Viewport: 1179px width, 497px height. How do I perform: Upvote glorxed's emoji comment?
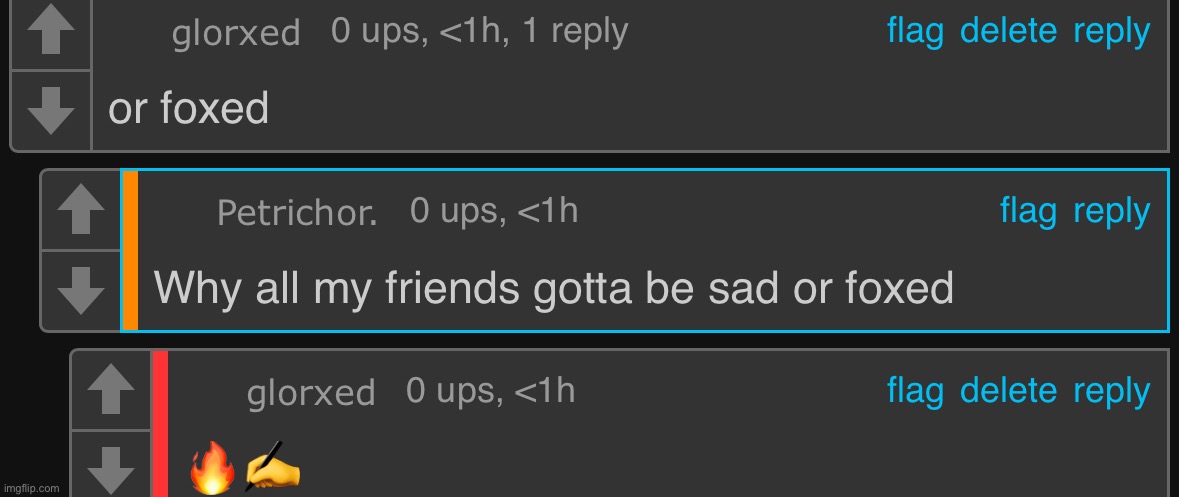(x=111, y=390)
